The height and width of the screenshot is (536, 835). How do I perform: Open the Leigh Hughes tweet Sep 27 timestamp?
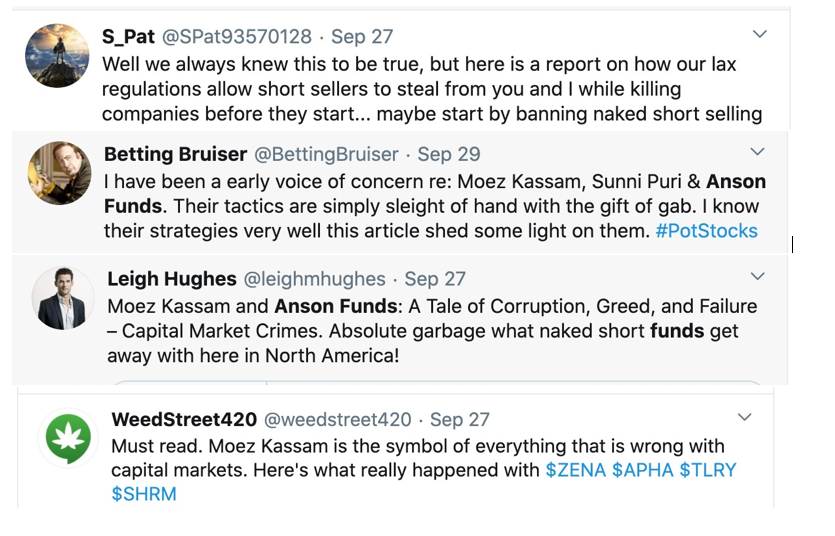(436, 279)
